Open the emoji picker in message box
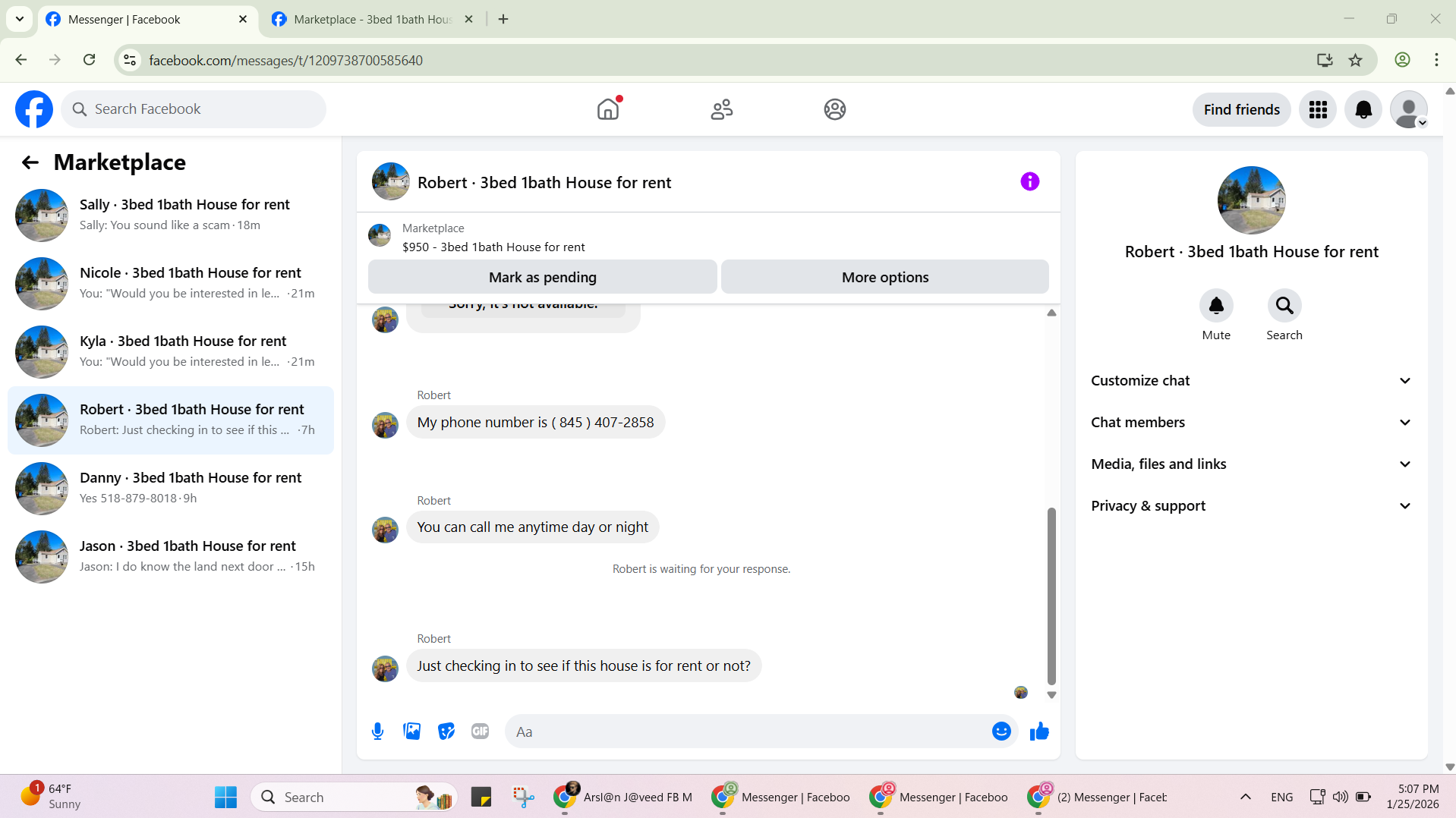This screenshot has height=818, width=1456. (x=1001, y=731)
